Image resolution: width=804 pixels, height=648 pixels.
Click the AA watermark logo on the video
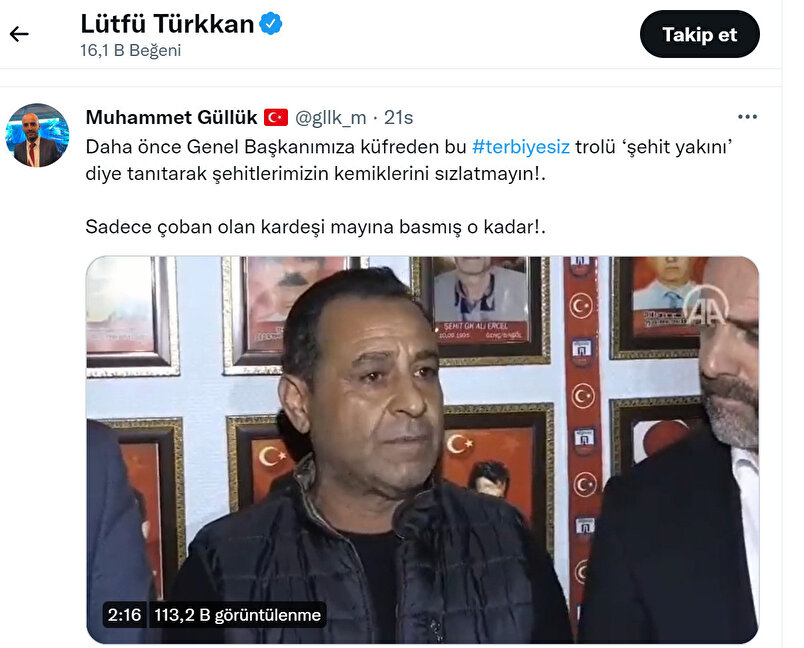click(x=706, y=306)
